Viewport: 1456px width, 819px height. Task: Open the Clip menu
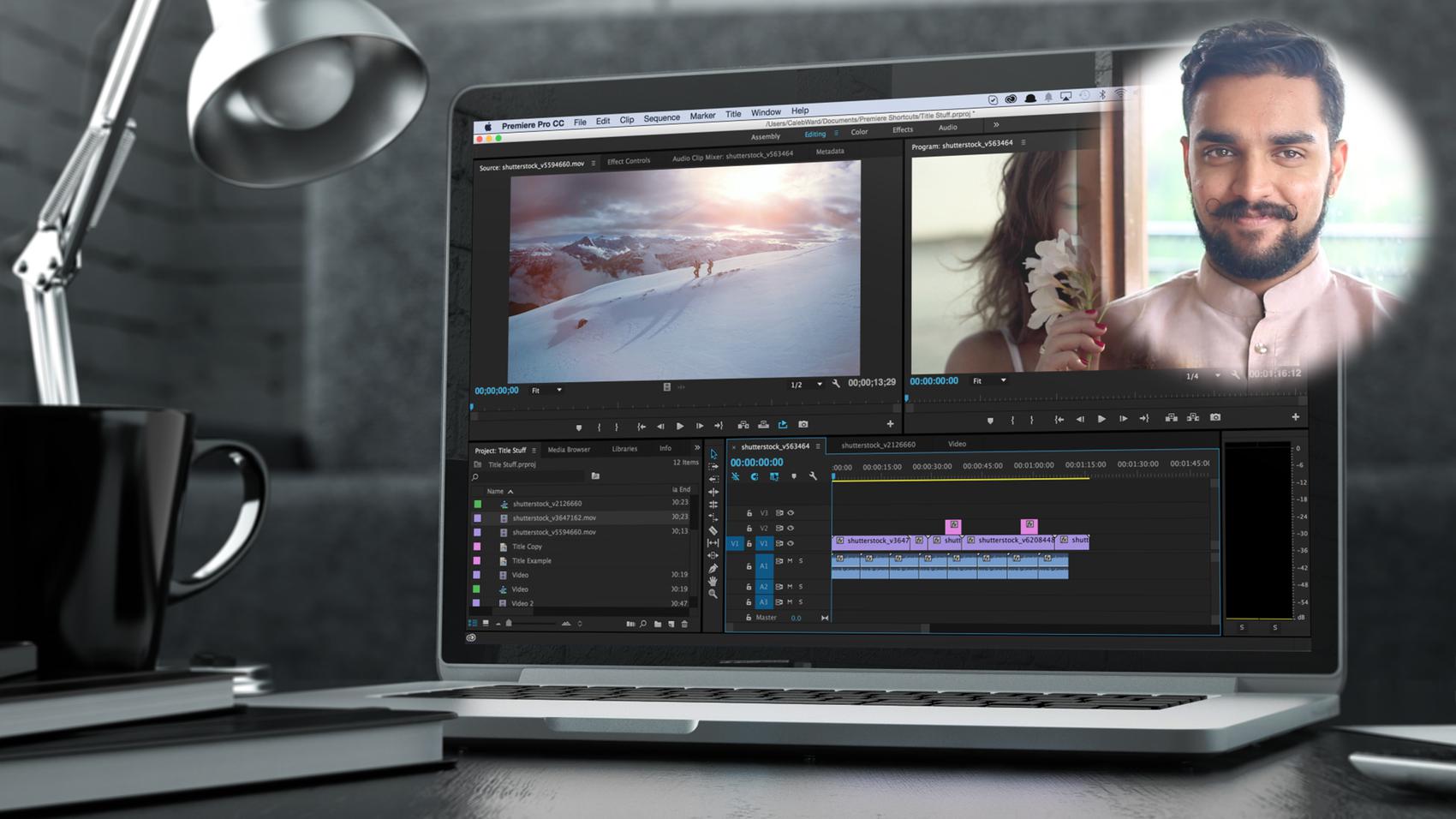(x=627, y=120)
